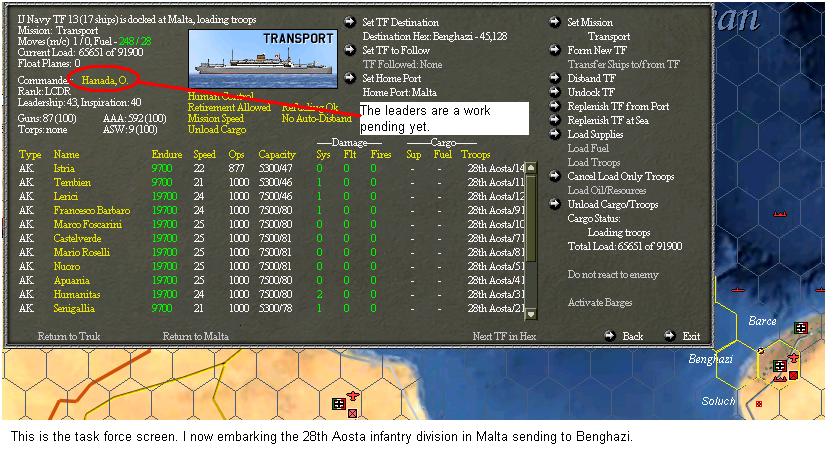Select the red aircraft icon near Benghazi
This screenshot has width=835, height=453.
[793, 357]
